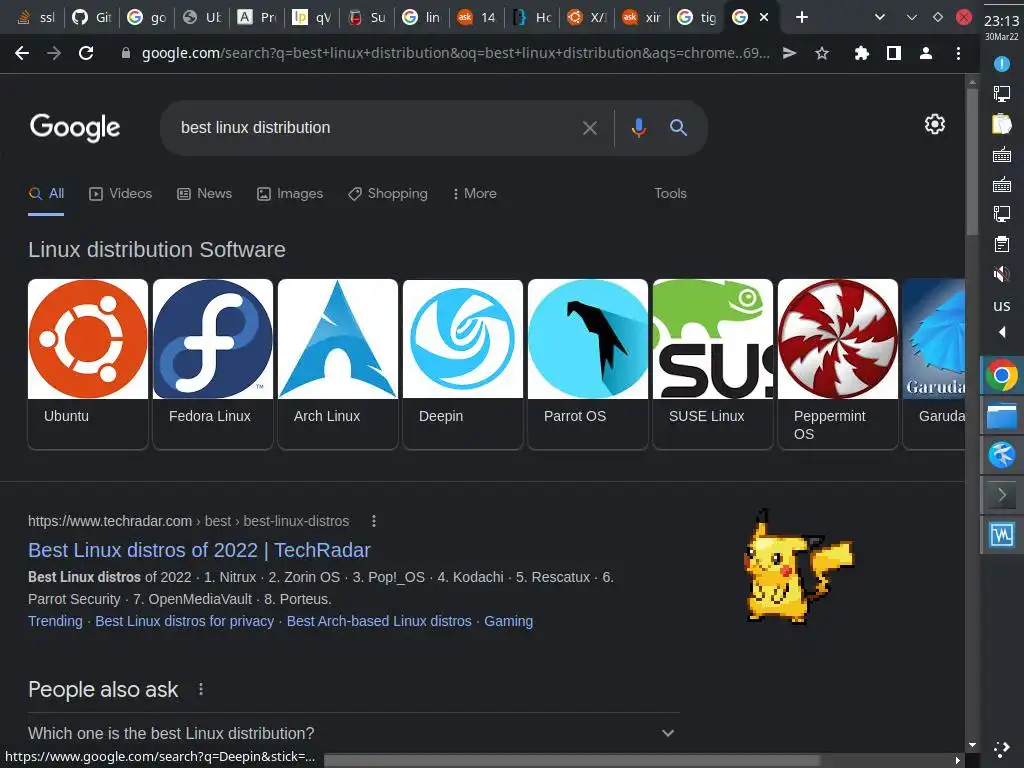The image size is (1024, 768).
Task: Switch to the 'lin' Google tab
Action: [x=421, y=18]
